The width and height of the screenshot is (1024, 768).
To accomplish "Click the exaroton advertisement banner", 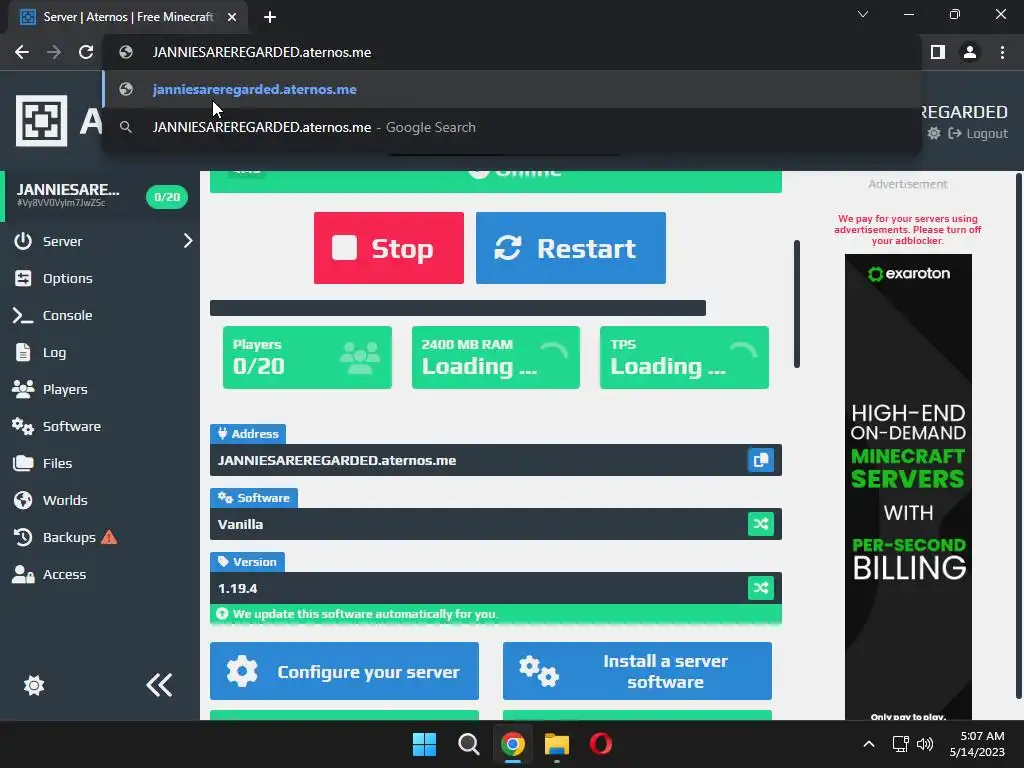I will pyautogui.click(x=908, y=487).
